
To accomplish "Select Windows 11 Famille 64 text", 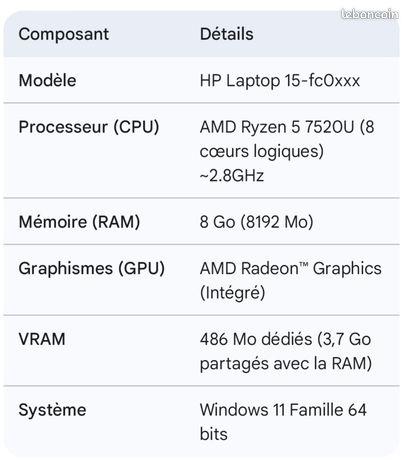I will click(283, 410).
